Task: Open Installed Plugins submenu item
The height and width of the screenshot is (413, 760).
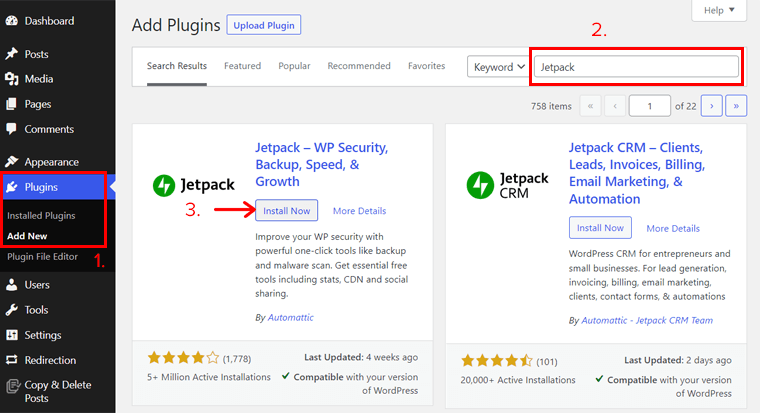Action: point(41,216)
